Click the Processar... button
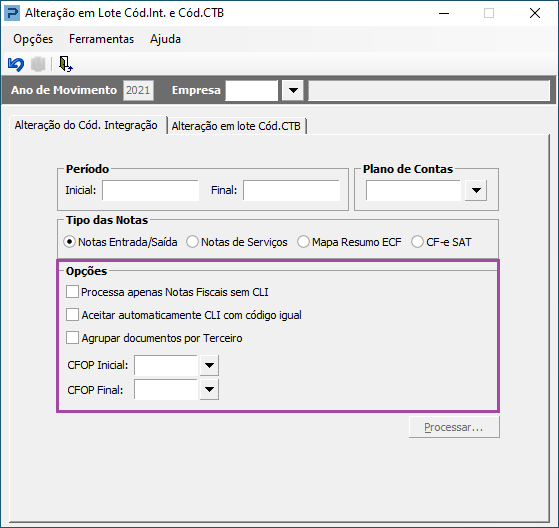 click(454, 427)
